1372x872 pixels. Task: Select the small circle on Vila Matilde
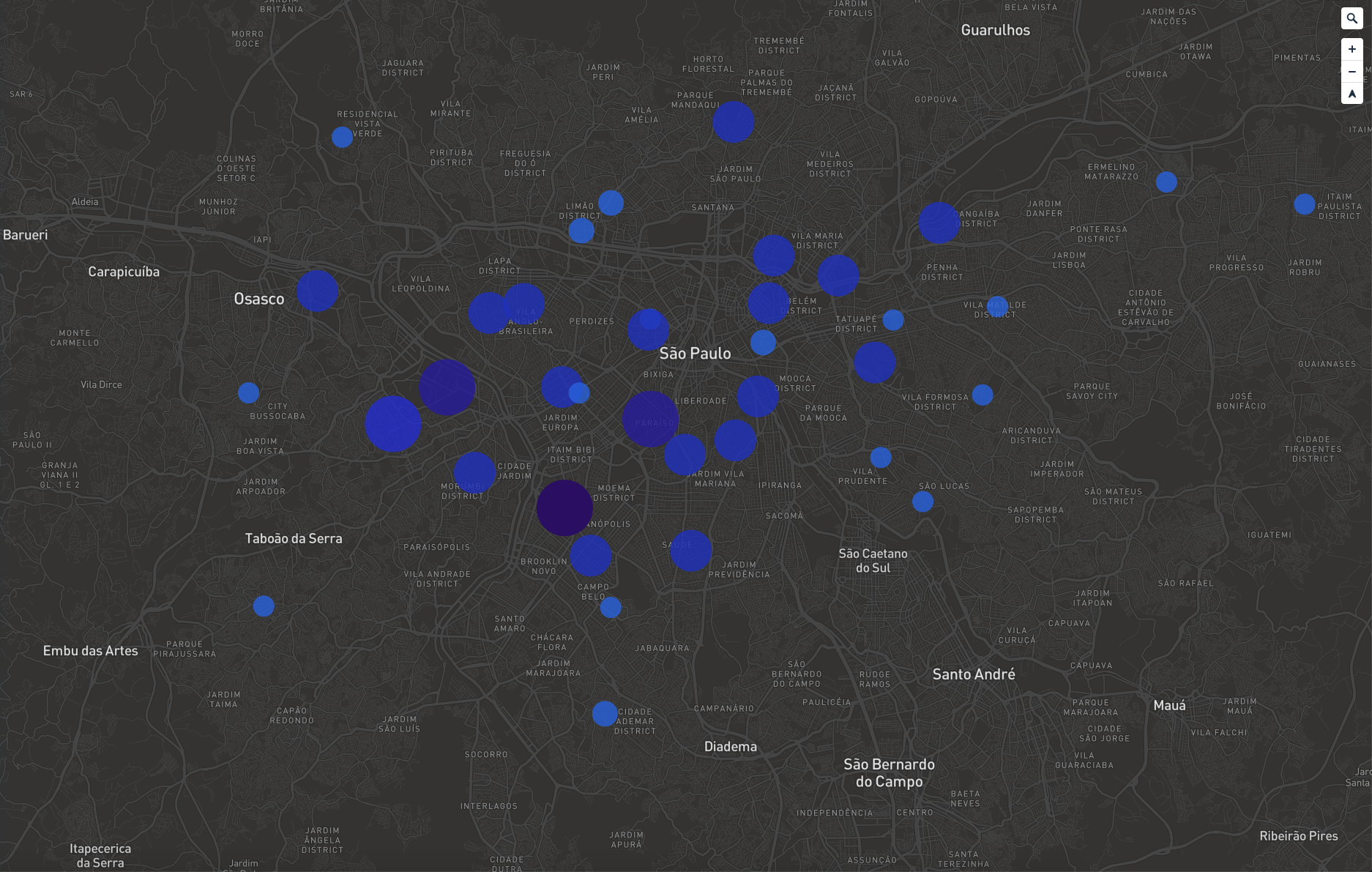tap(997, 306)
